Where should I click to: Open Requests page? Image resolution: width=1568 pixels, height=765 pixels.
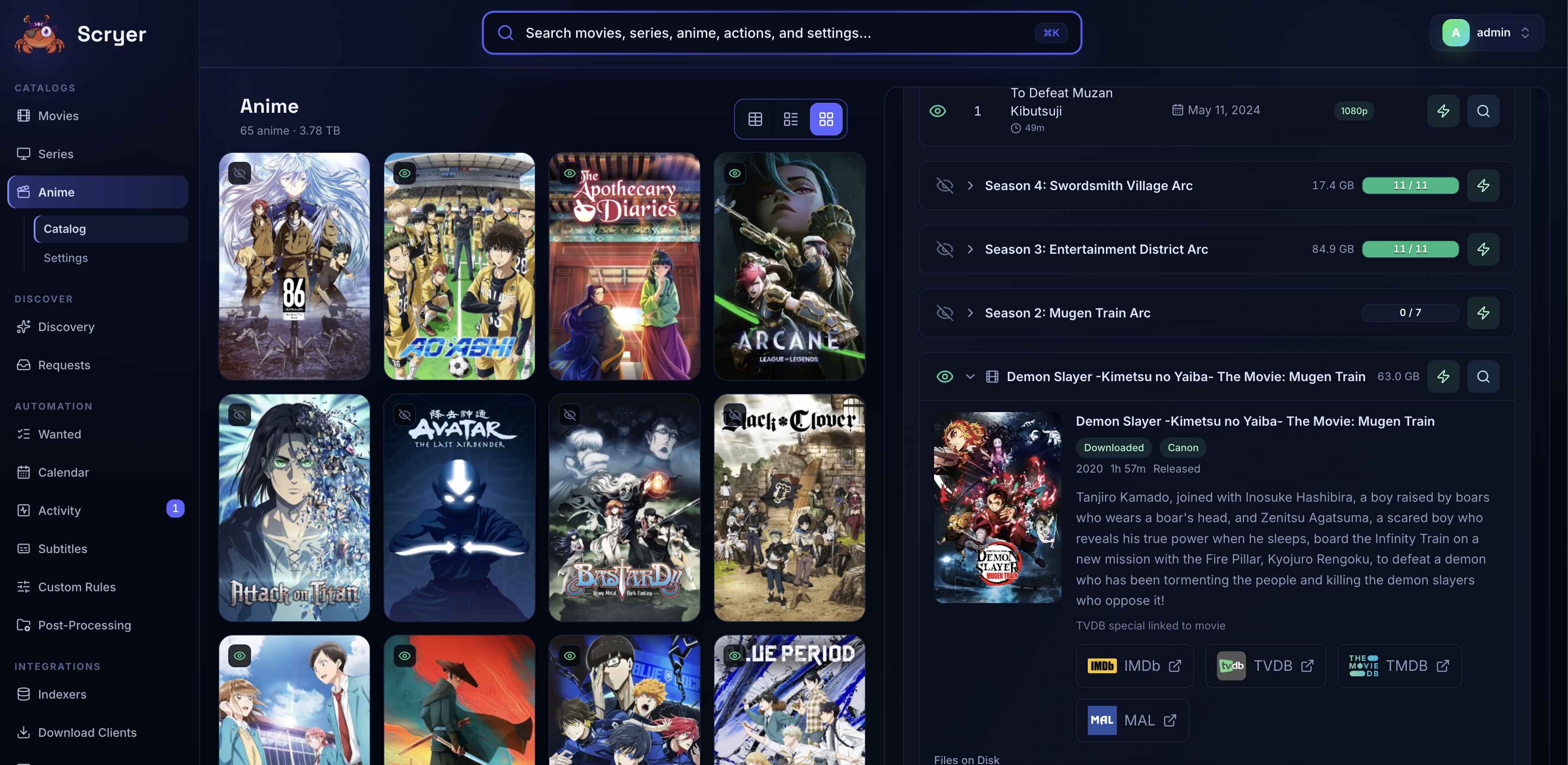[97, 365]
